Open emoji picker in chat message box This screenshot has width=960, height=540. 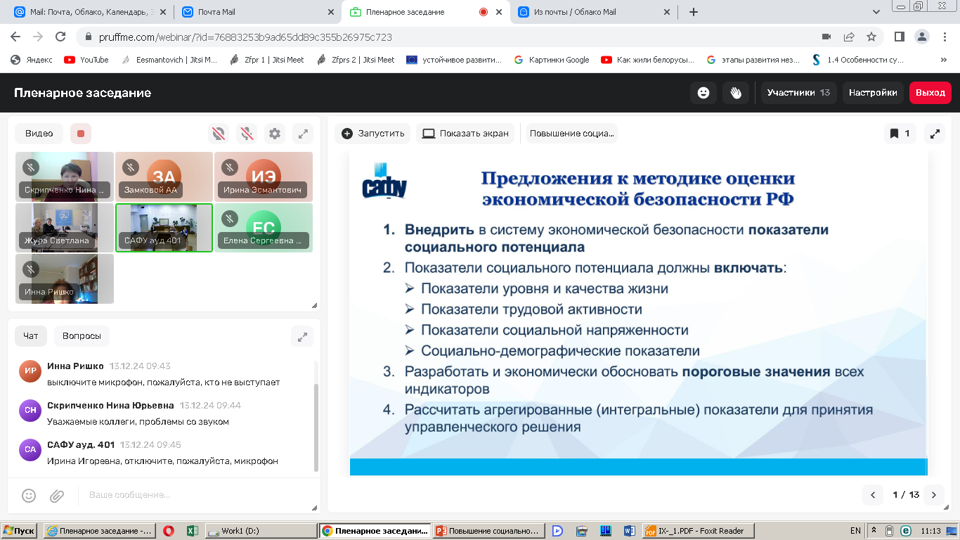coord(29,495)
